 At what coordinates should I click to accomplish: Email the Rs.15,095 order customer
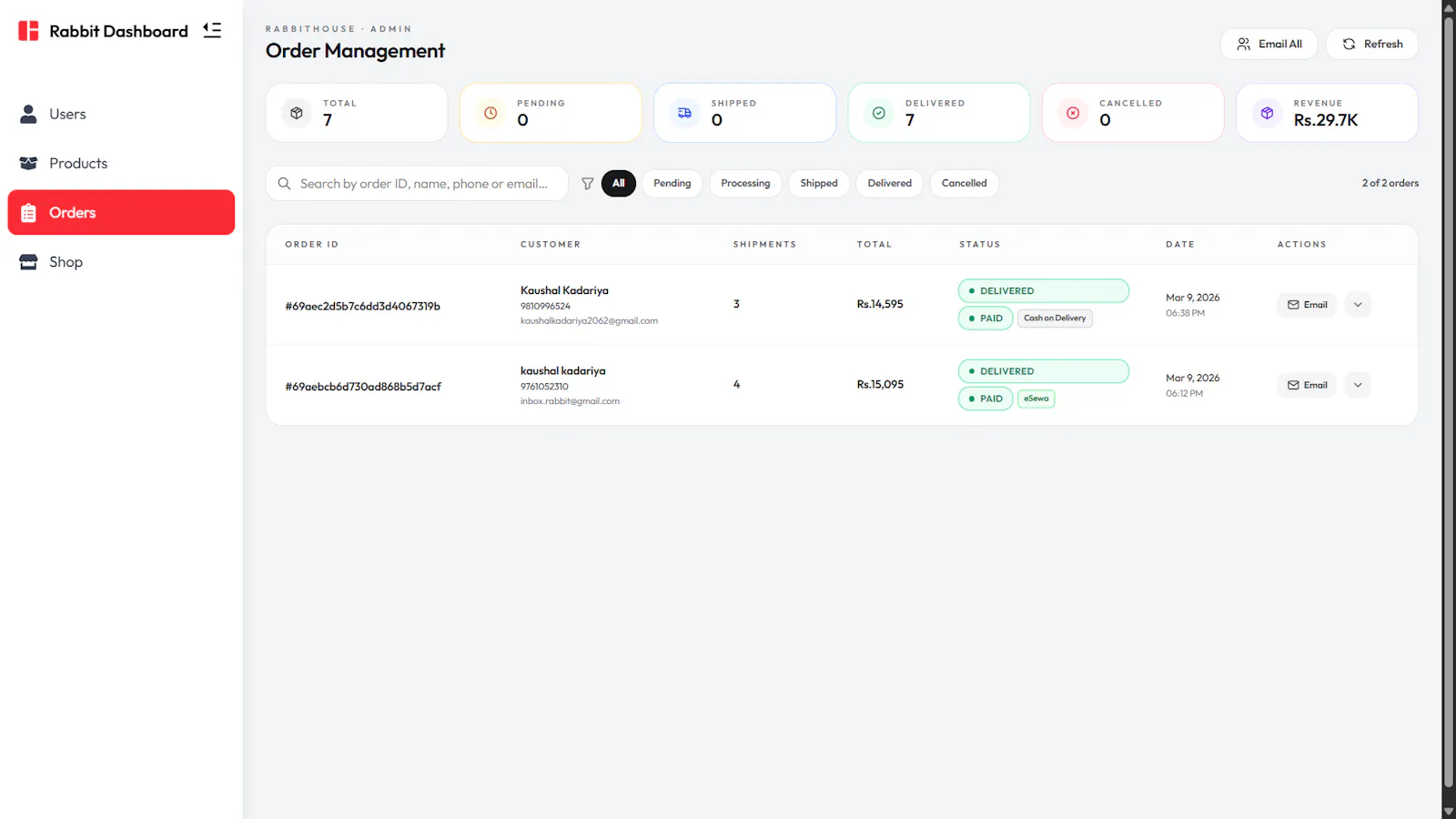pyautogui.click(x=1307, y=385)
